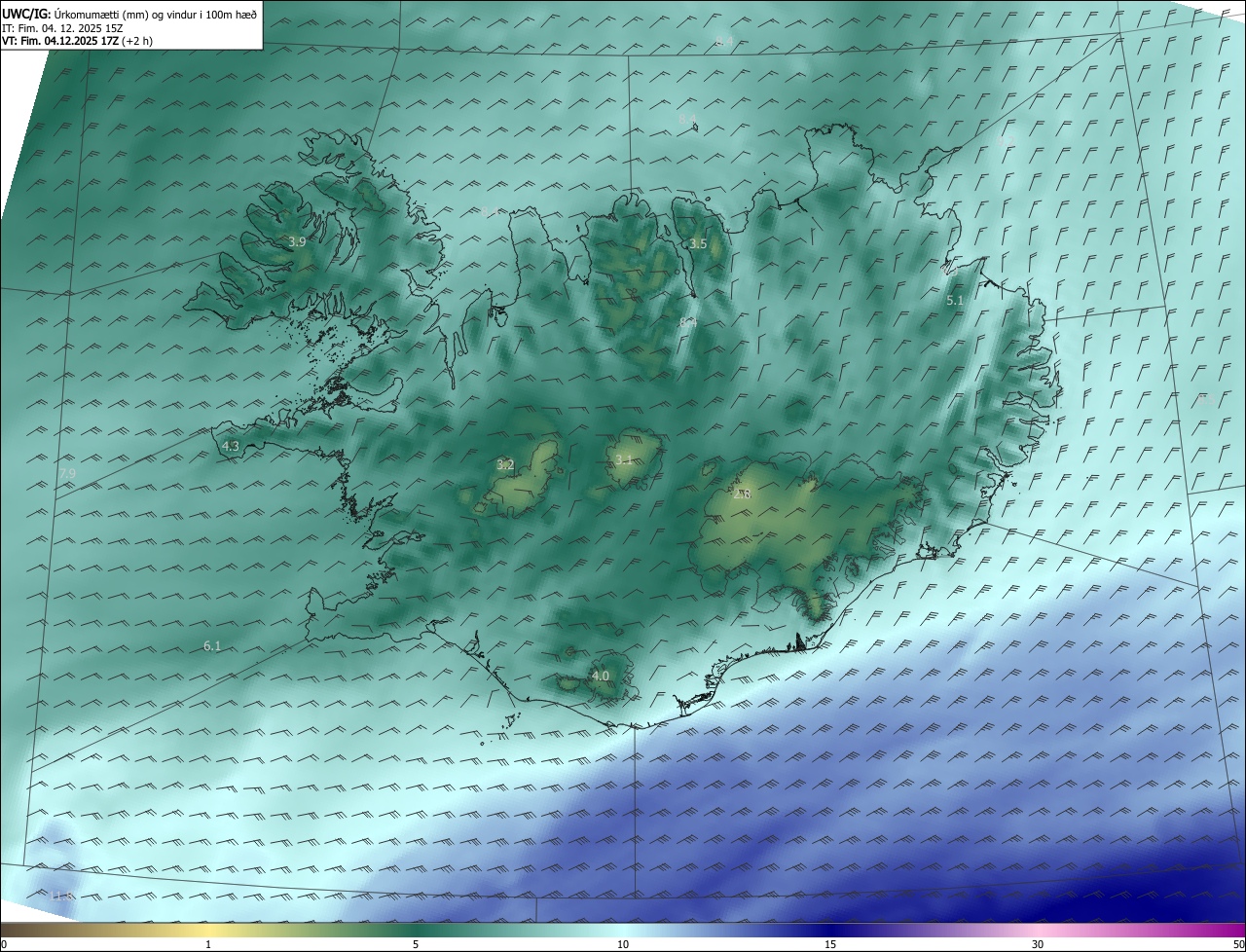Click the 11.8 value in the bottom-left corner
The image size is (1246, 952).
point(62,896)
